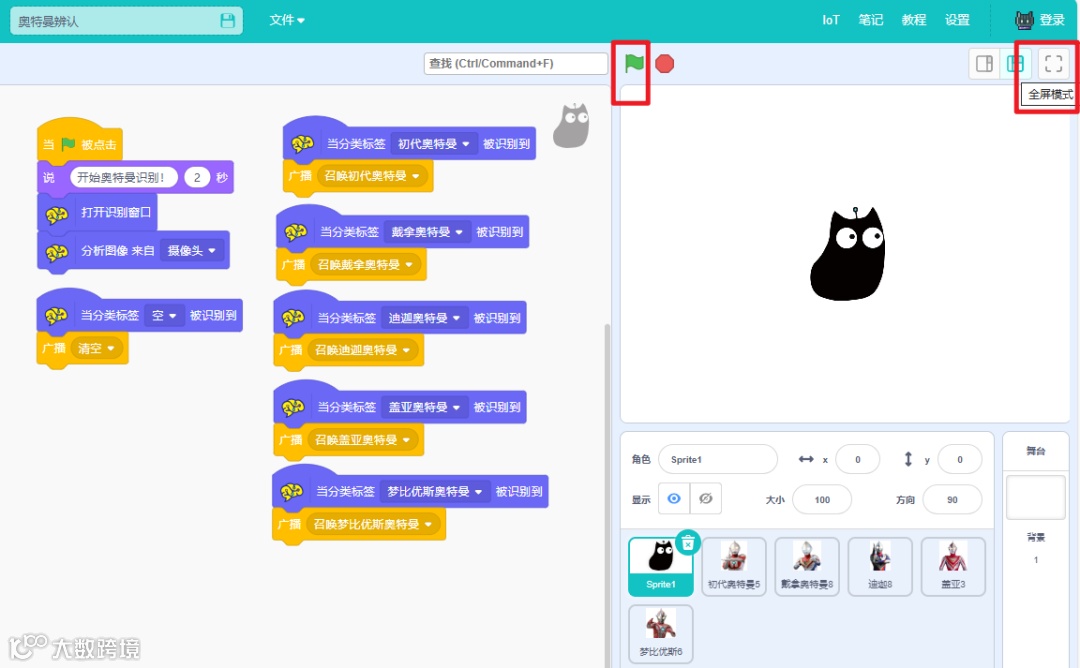Viewport: 1080px width, 668px height.
Task: Click the workspace vertical scrollbar
Action: 607,496
